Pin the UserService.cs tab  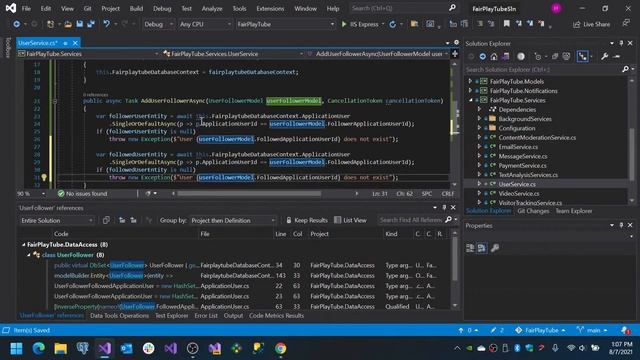[65, 43]
